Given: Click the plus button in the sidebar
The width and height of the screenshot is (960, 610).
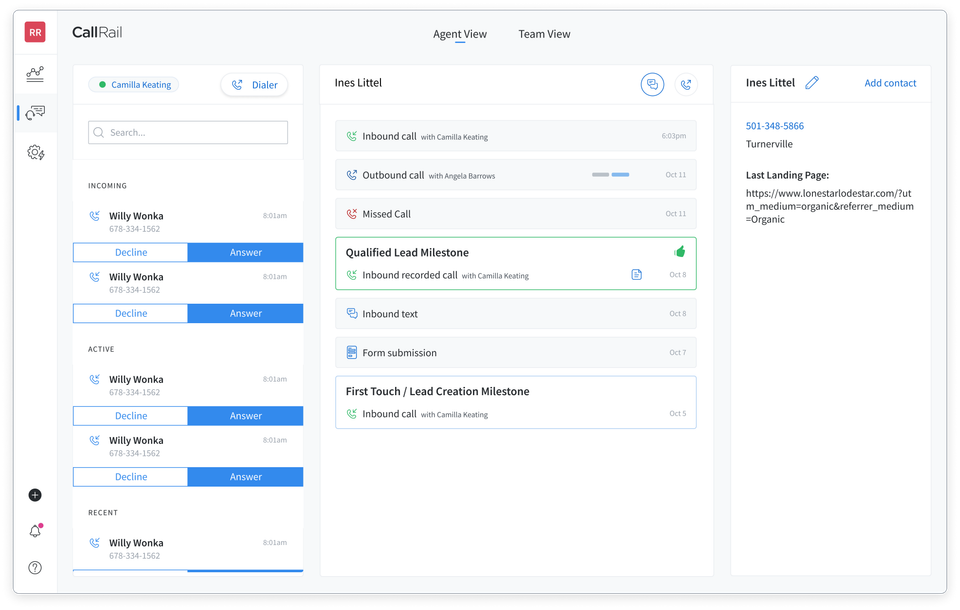Looking at the screenshot, I should tap(35, 494).
